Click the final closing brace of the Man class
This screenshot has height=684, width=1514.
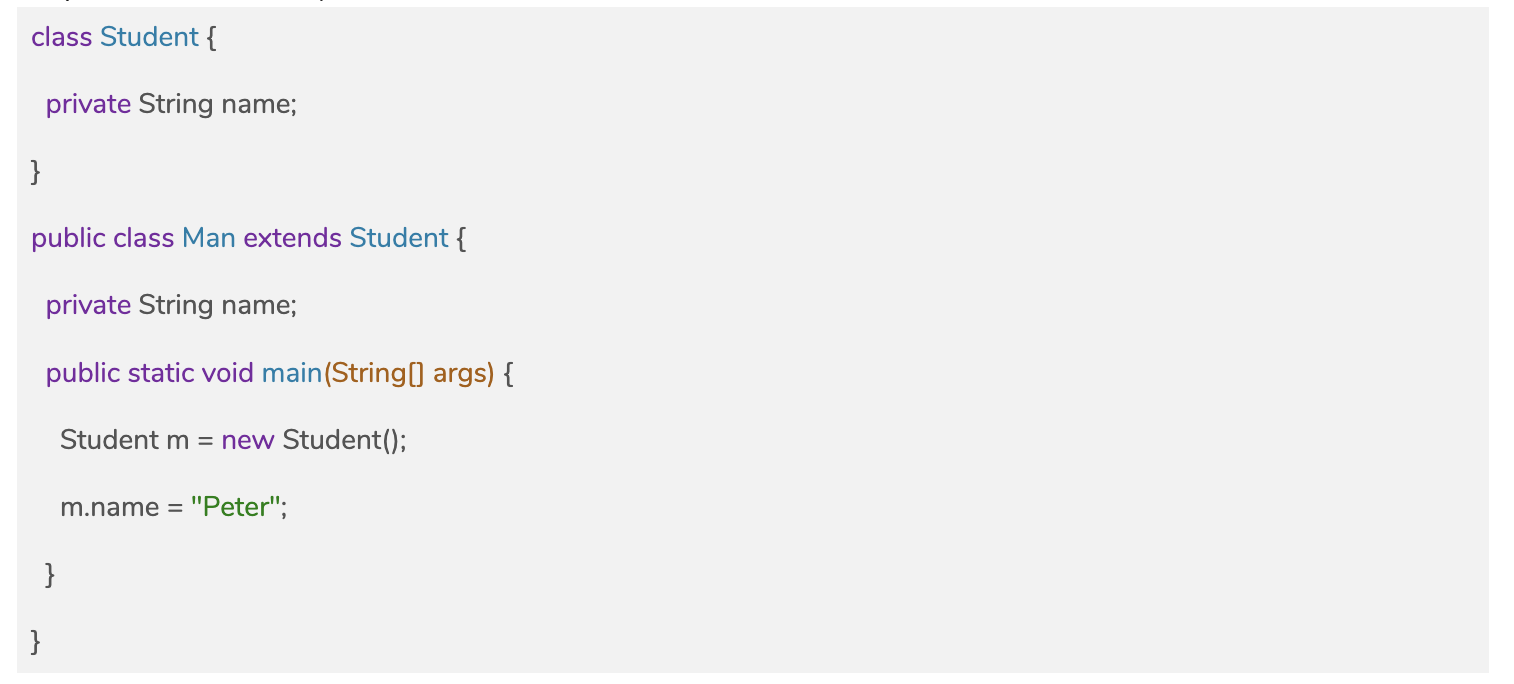click(x=36, y=641)
